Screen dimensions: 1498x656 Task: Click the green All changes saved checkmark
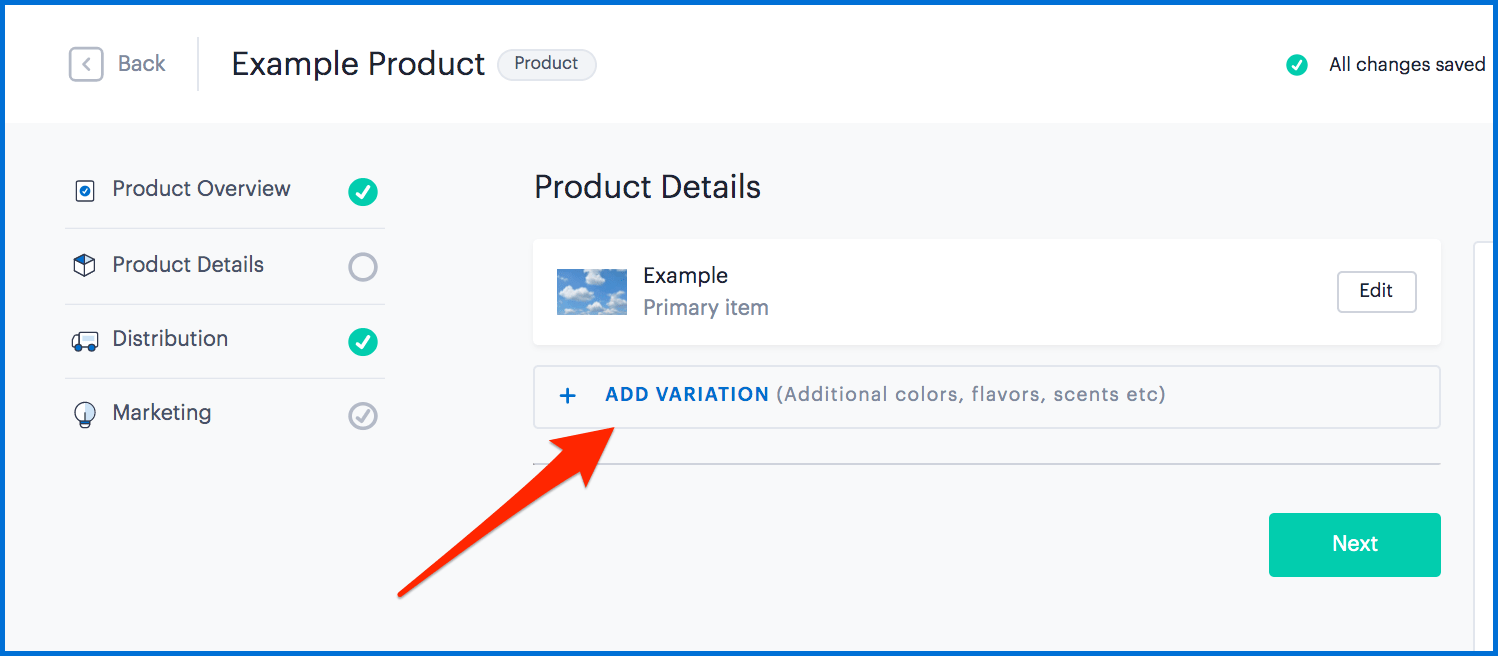pos(1297,65)
